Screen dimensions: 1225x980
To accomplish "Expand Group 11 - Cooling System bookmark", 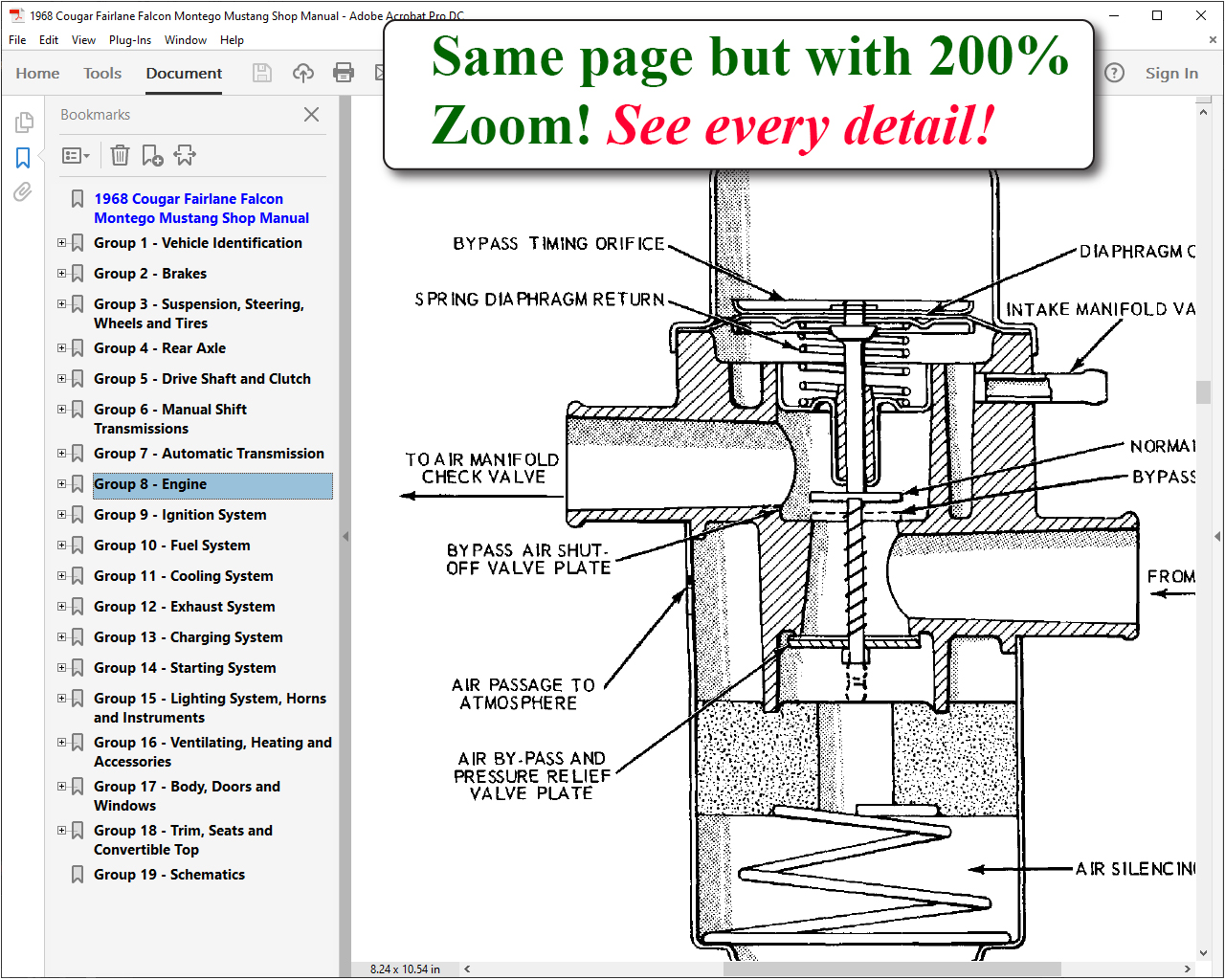I will (x=62, y=576).
